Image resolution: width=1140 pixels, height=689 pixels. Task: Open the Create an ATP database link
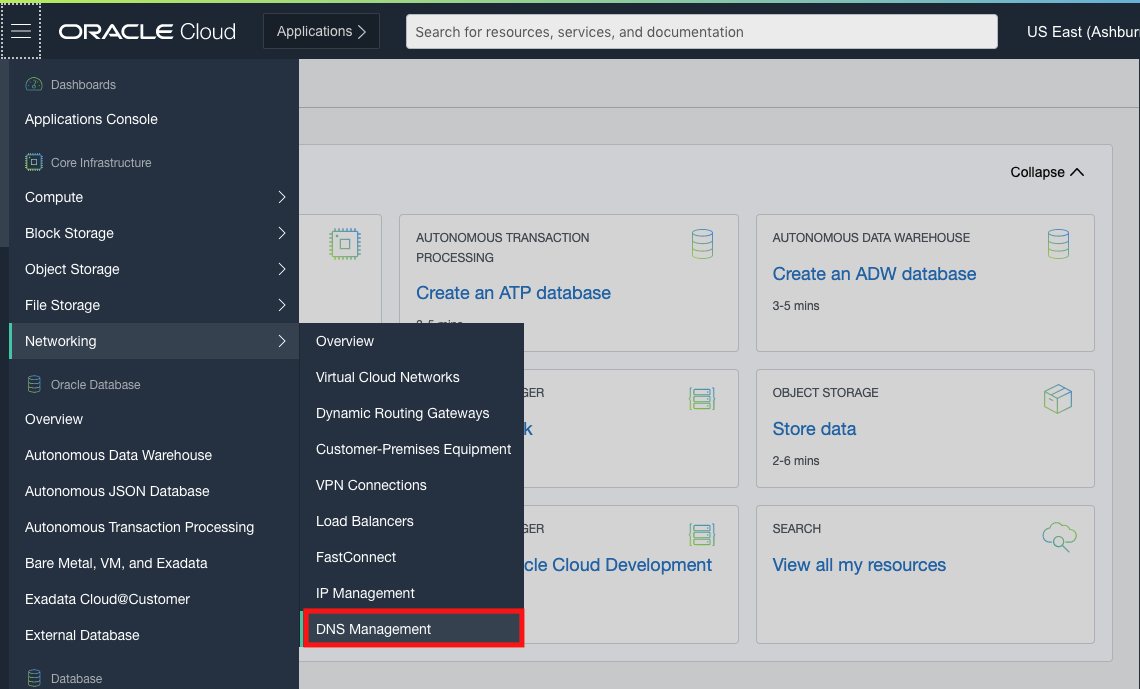tap(511, 292)
